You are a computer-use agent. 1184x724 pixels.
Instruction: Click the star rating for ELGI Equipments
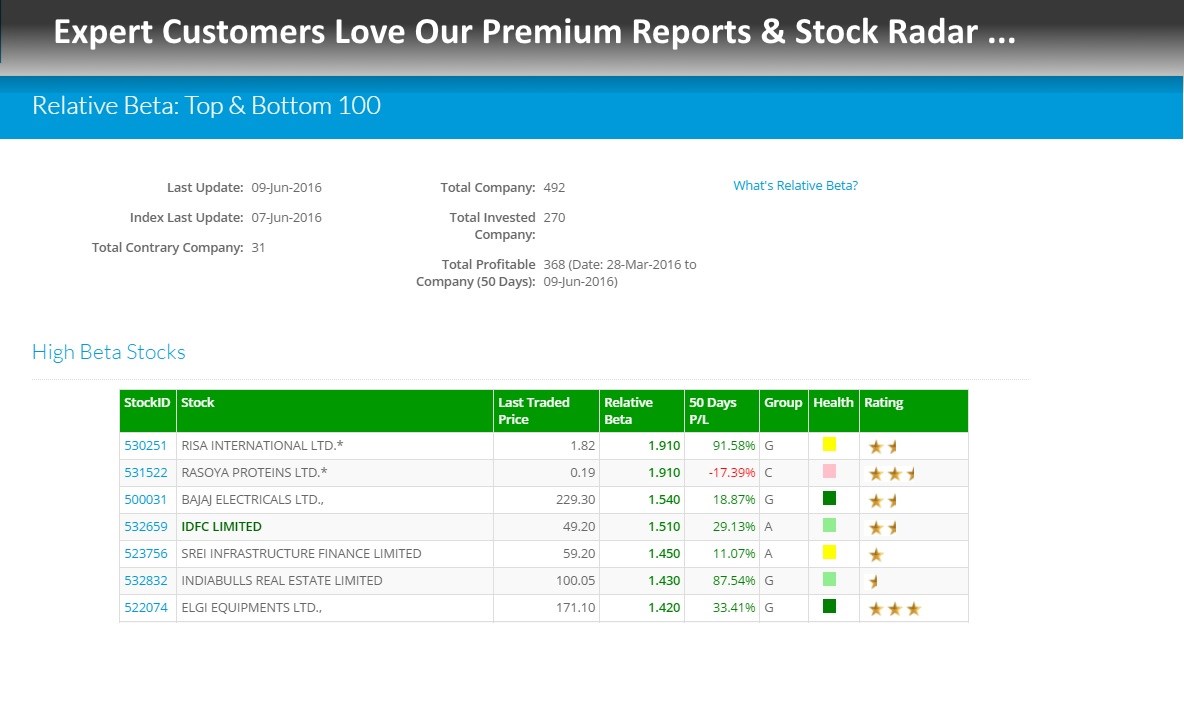[x=894, y=608]
